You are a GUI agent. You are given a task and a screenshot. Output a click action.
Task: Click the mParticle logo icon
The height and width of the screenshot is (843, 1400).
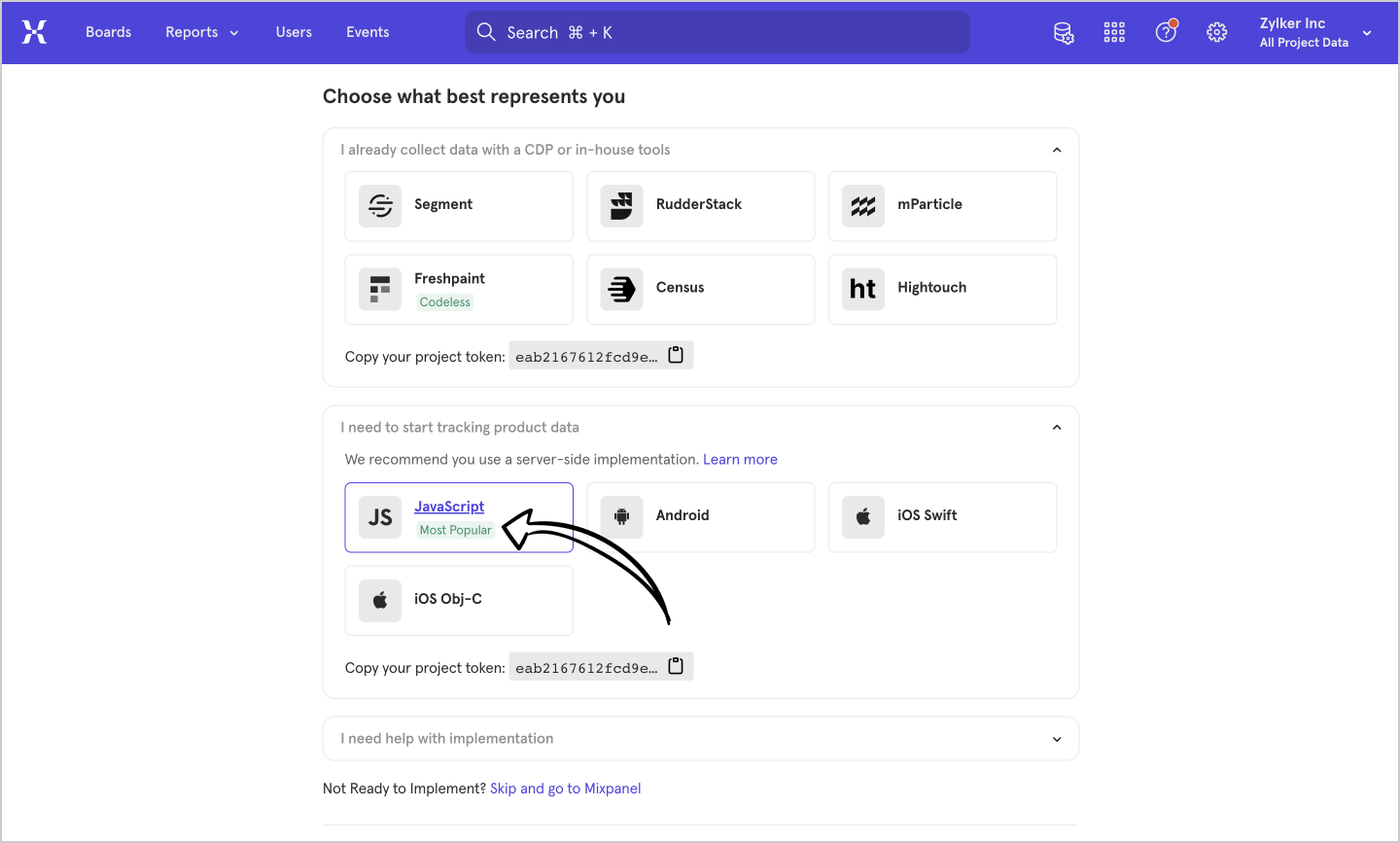pos(863,206)
